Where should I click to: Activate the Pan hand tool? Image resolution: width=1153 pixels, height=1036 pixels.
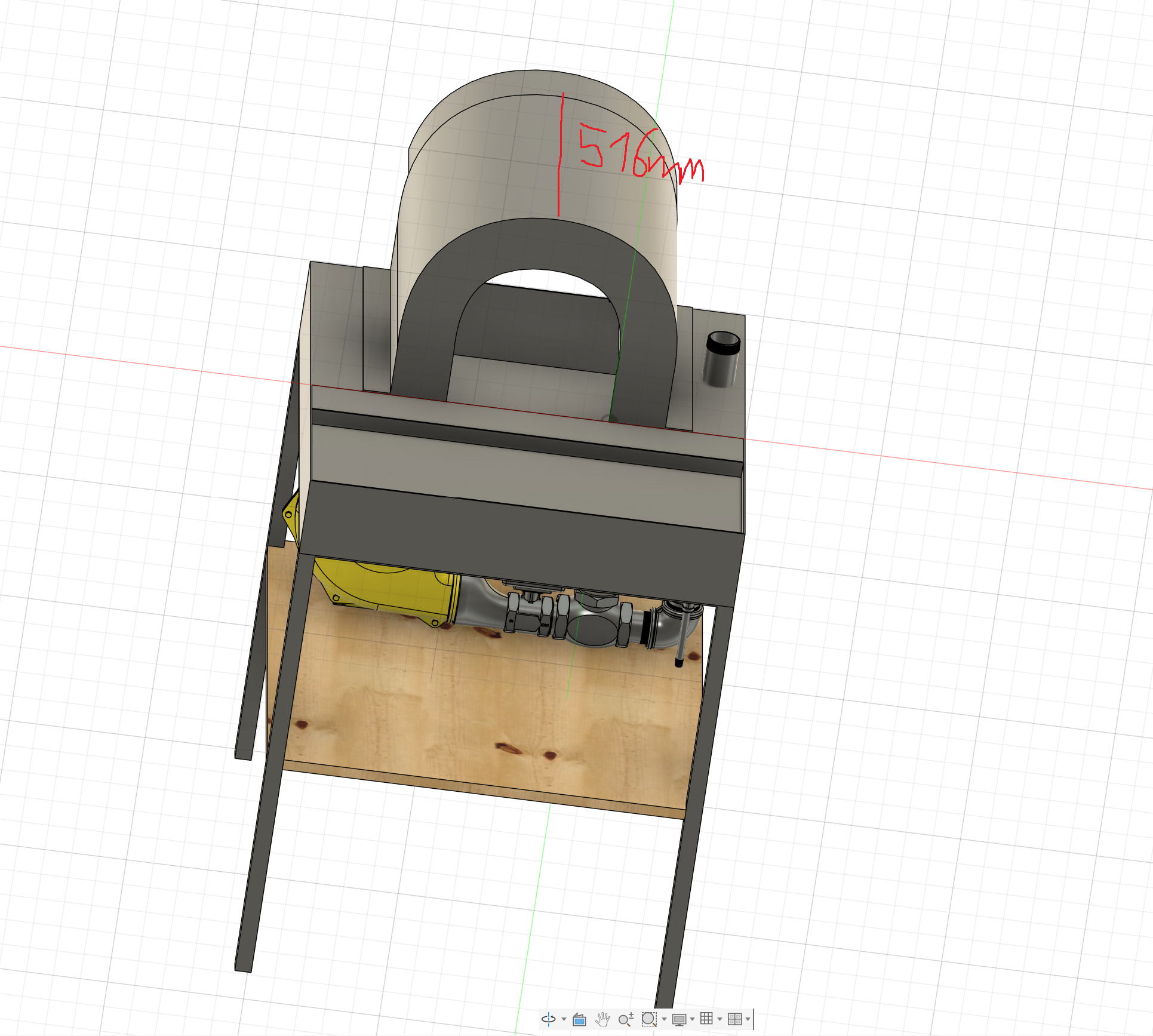602,1019
